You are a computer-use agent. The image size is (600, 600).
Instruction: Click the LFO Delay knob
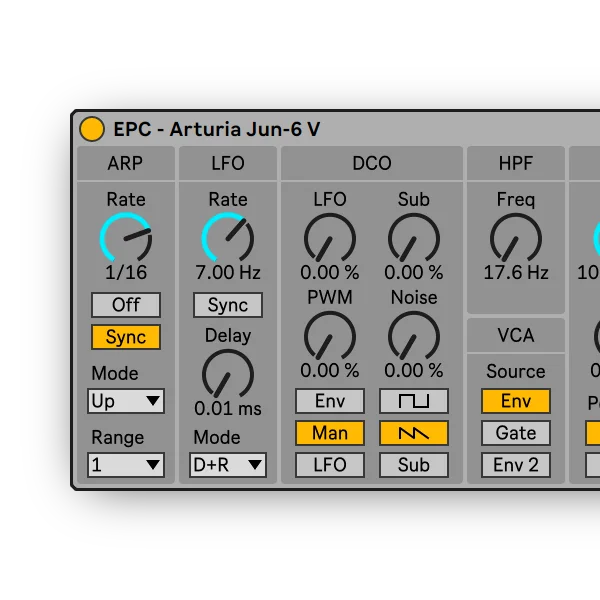pyautogui.click(x=228, y=374)
